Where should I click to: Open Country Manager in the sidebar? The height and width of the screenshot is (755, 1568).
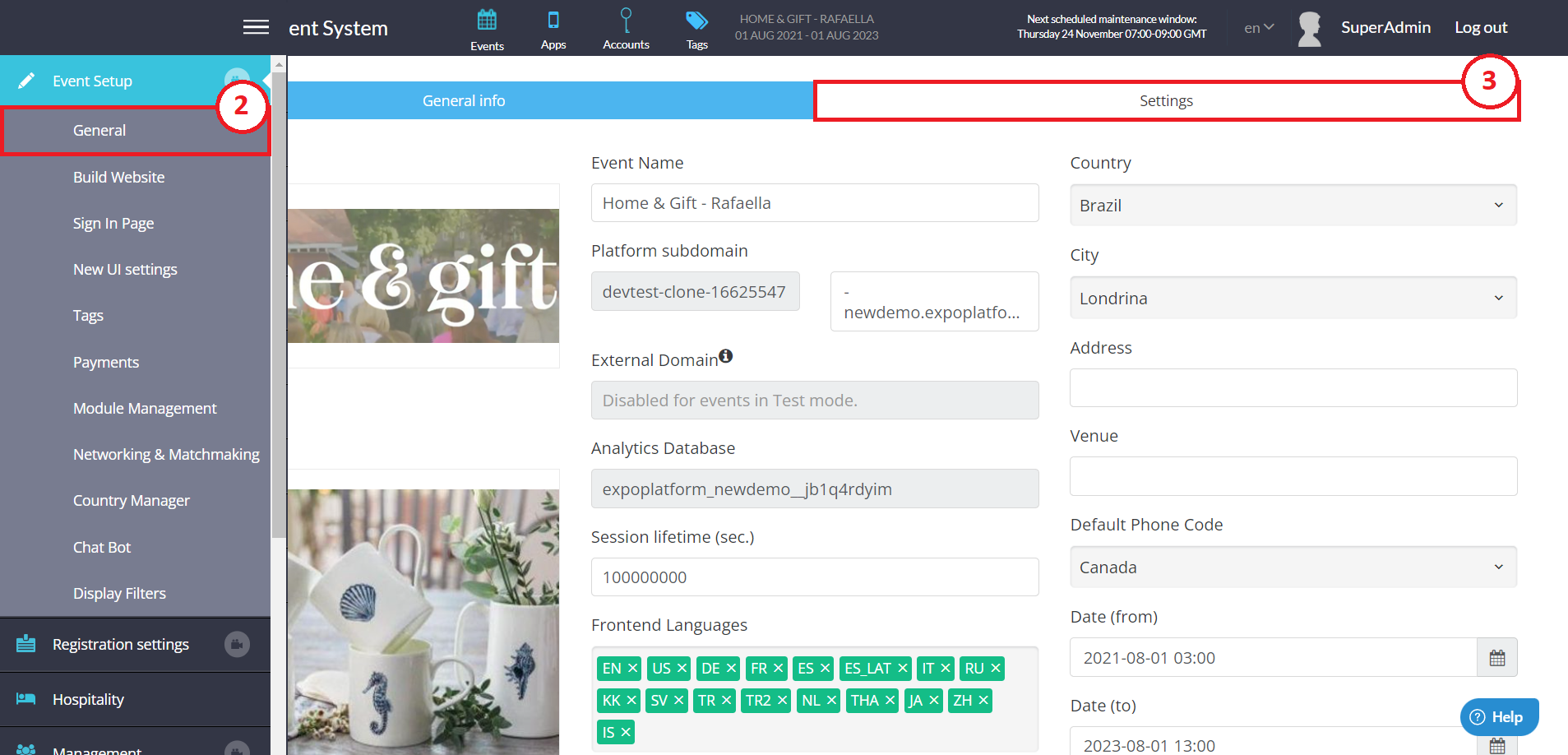131,500
